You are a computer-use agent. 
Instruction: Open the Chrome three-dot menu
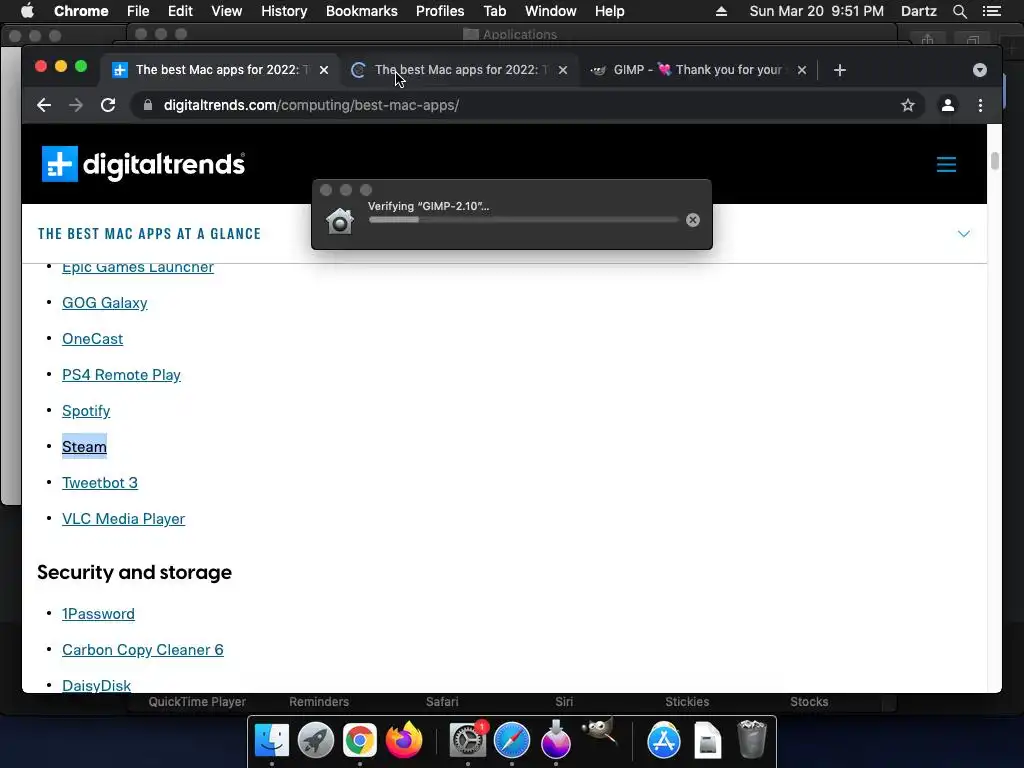pyautogui.click(x=980, y=105)
